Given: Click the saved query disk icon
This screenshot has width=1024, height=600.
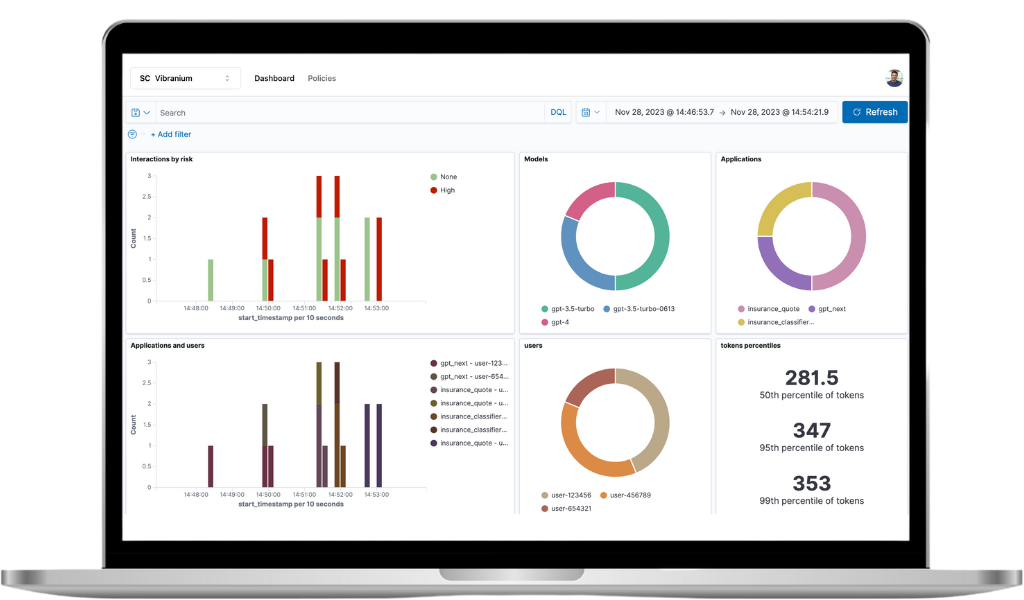Looking at the screenshot, I should tap(136, 113).
